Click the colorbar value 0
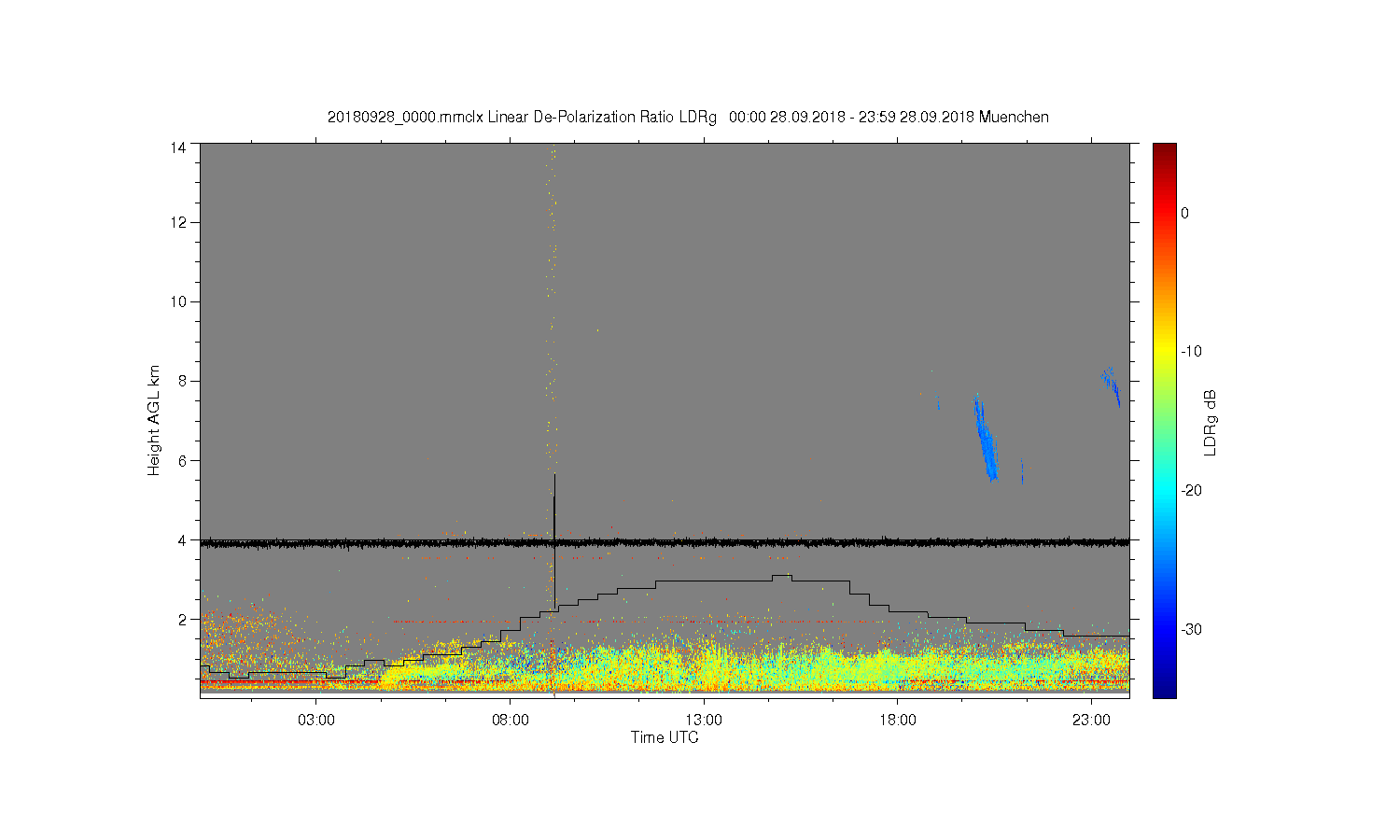 pyautogui.click(x=1184, y=213)
